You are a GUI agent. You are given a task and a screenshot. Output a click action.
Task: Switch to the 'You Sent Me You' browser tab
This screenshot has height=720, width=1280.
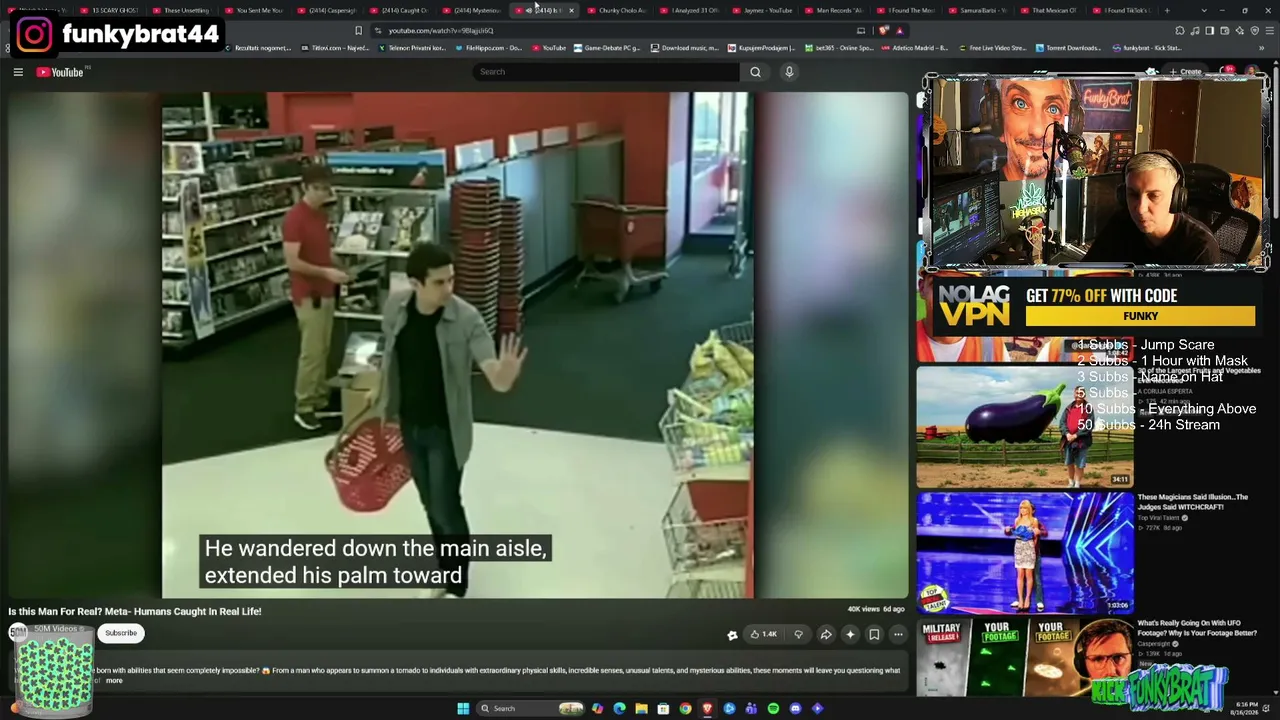pyautogui.click(x=255, y=10)
